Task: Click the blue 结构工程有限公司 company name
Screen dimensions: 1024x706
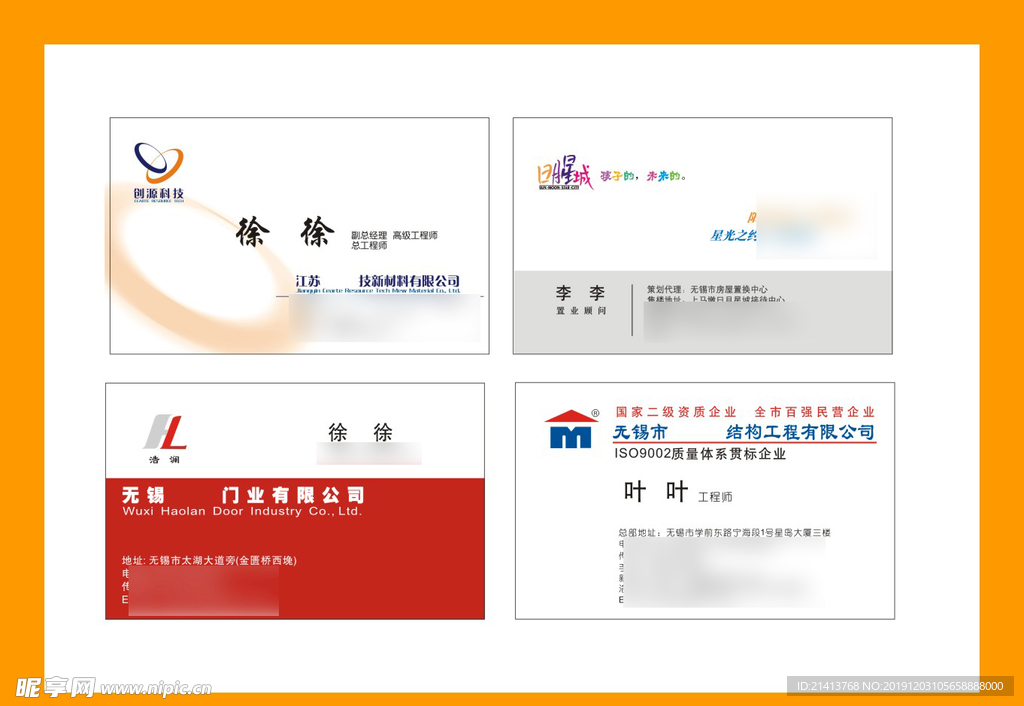Action: [x=800, y=432]
